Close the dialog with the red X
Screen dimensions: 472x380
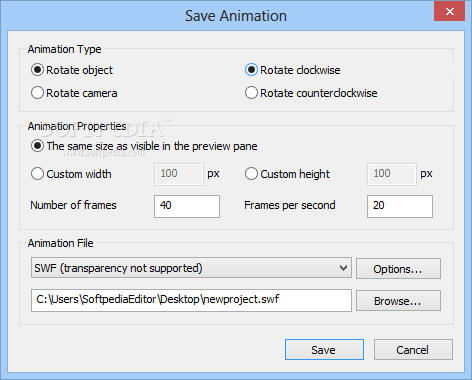[x=449, y=12]
